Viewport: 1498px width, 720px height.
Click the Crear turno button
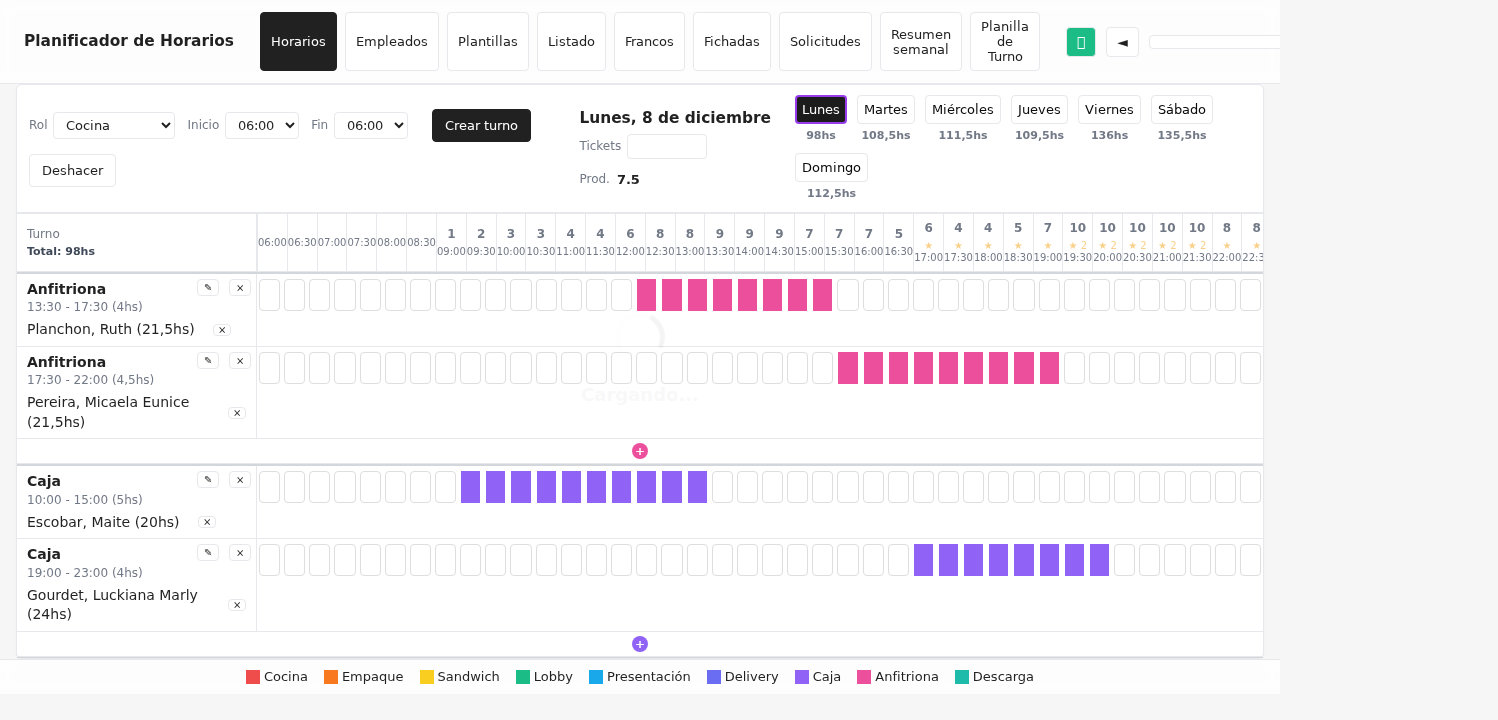(x=481, y=126)
